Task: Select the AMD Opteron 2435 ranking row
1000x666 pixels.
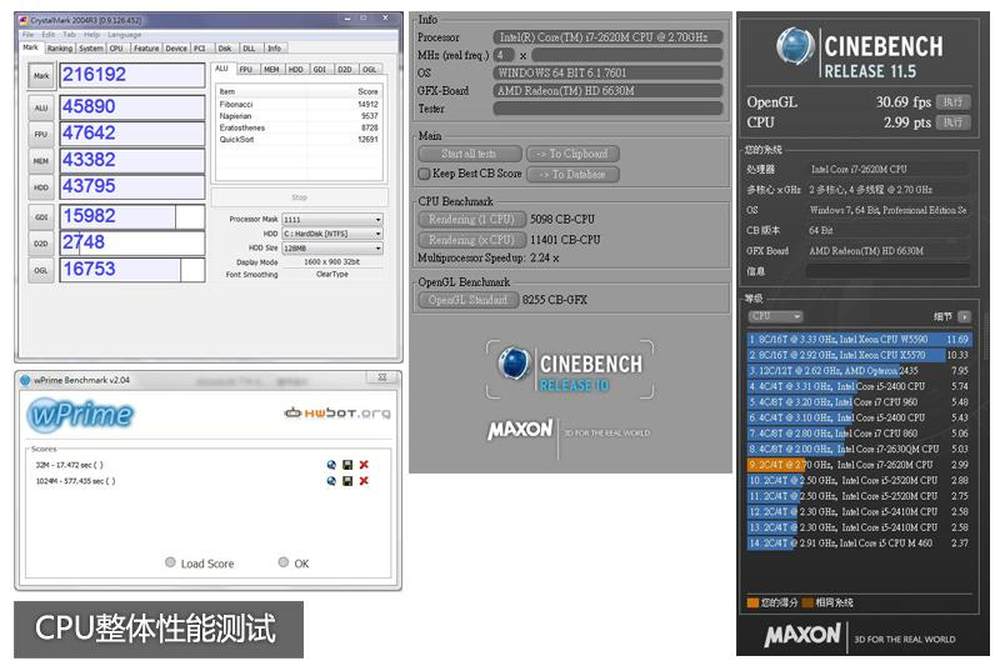Action: (858, 371)
